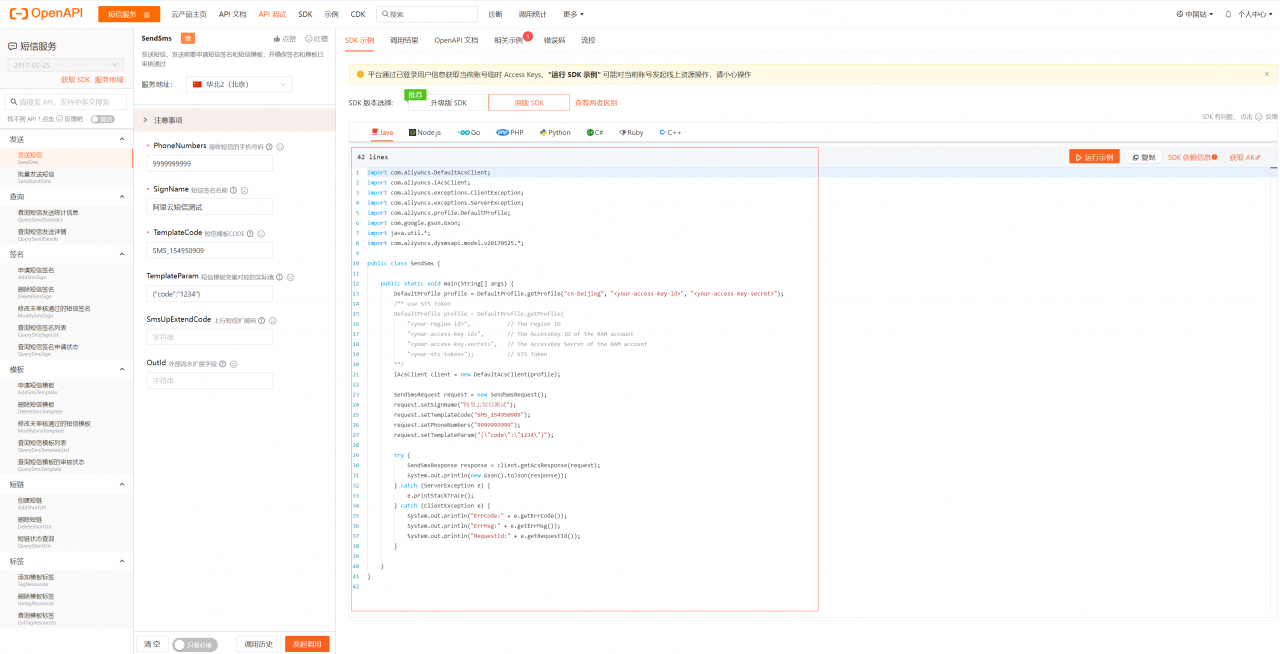Viewport: 1280px width, 654px height.
Task: Click the 调用历史 button
Action: coord(259,645)
